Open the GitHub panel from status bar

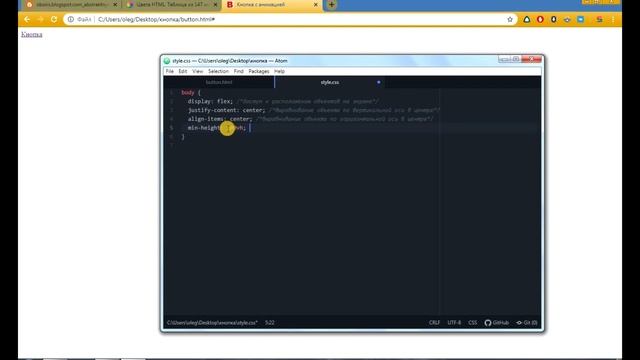click(497, 322)
